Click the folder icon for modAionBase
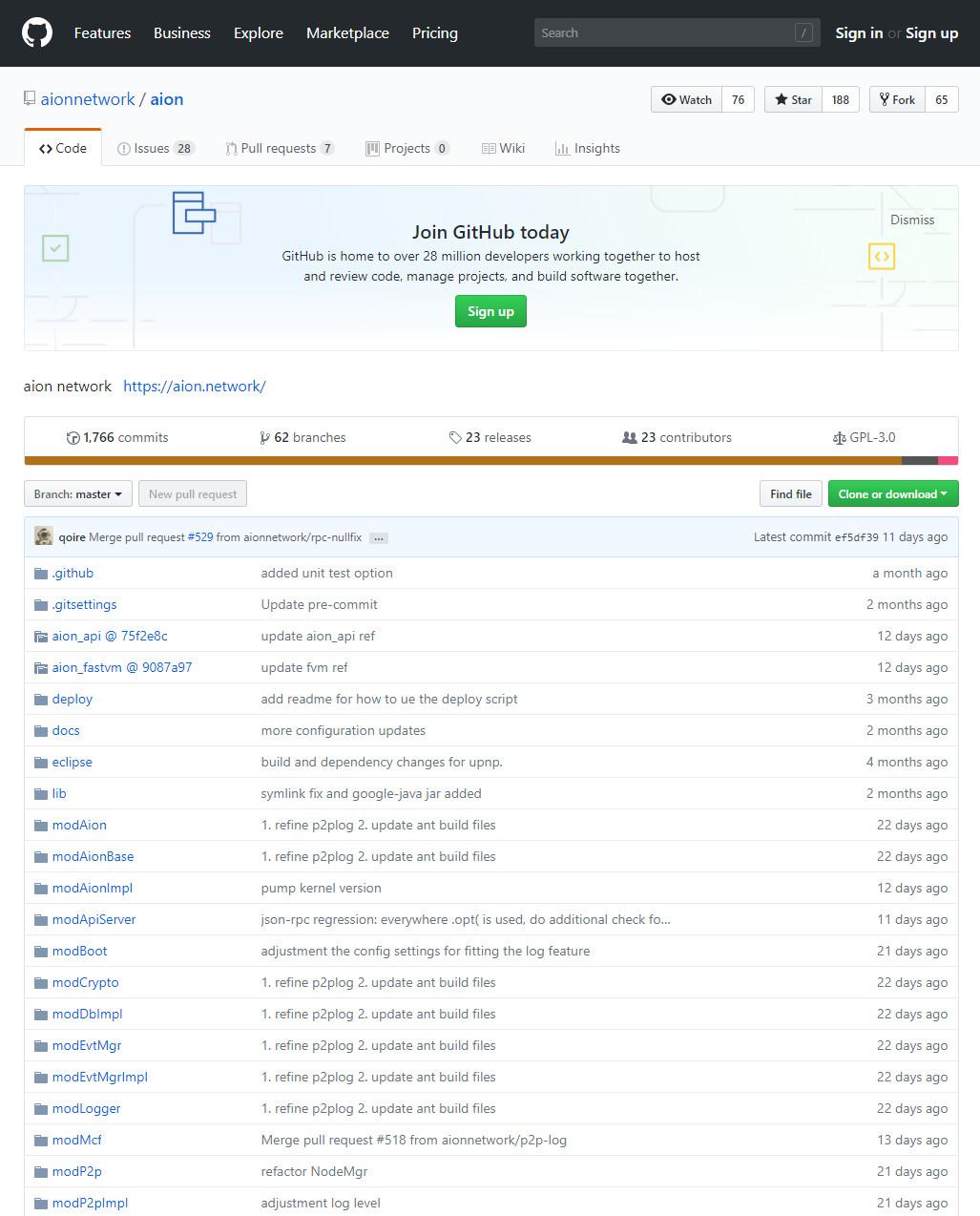Viewport: 980px width, 1216px height. pyautogui.click(x=41, y=857)
